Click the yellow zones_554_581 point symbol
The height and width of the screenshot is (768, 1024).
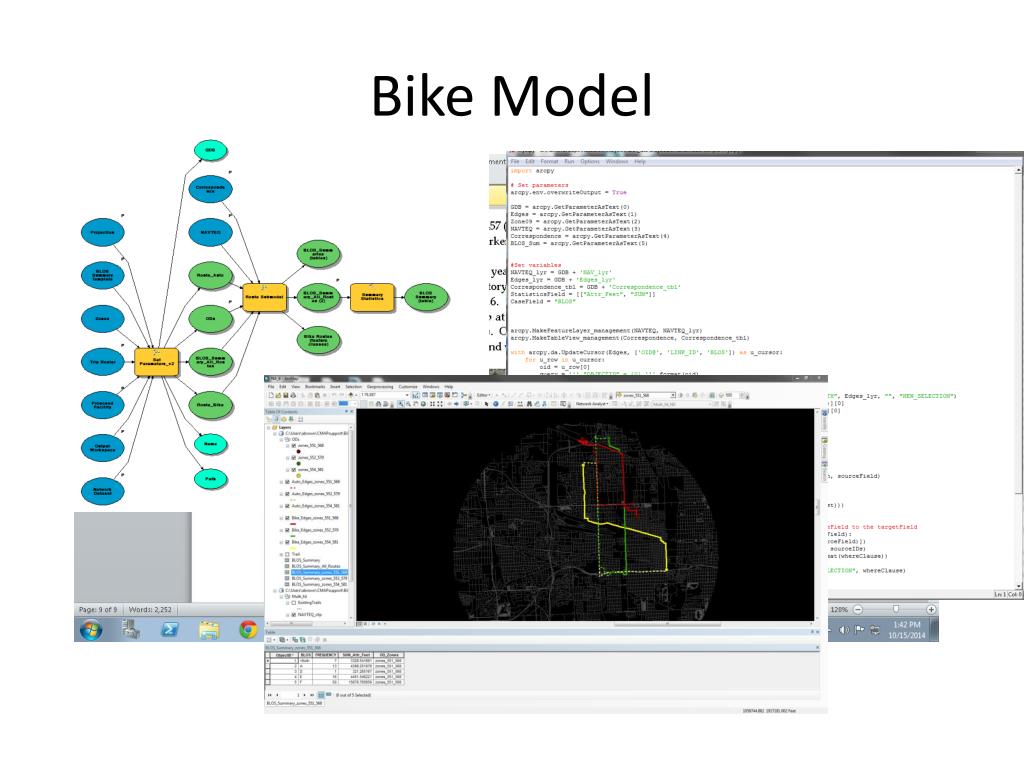[298, 475]
